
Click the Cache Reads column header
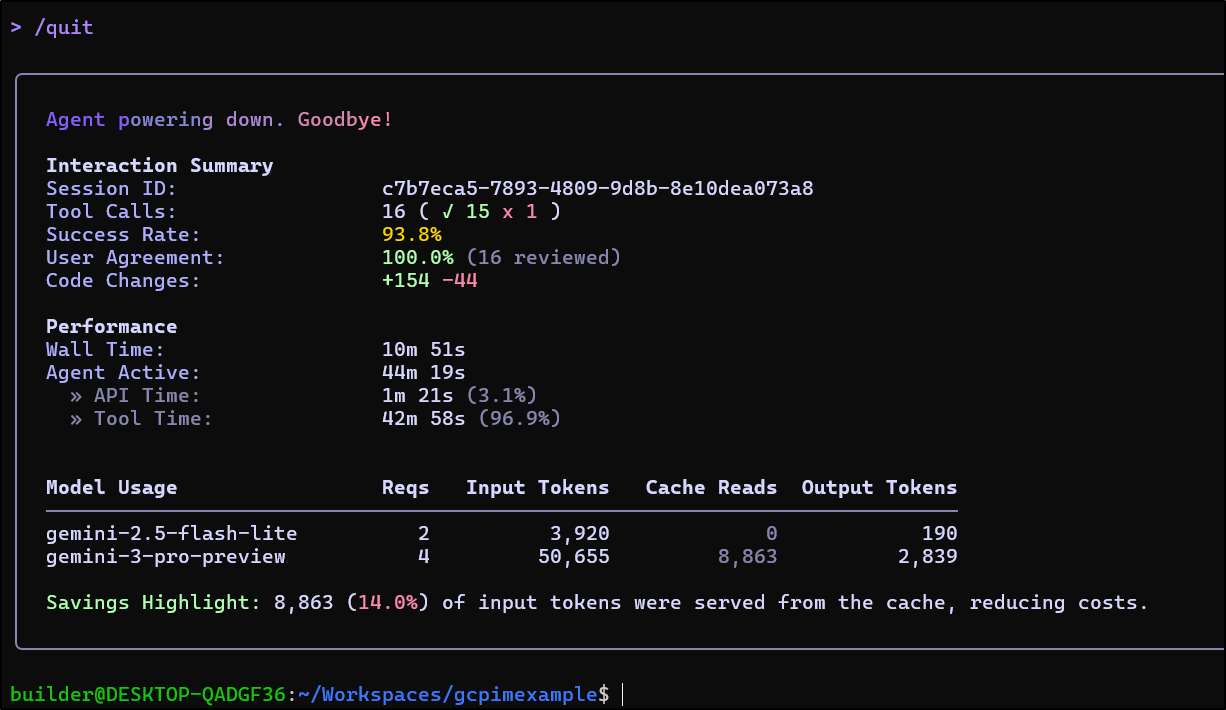(711, 488)
